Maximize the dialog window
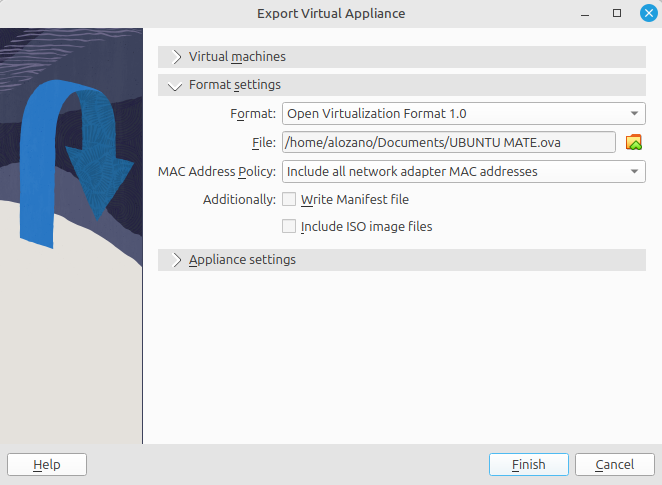This screenshot has height=485, width=662. click(x=617, y=14)
